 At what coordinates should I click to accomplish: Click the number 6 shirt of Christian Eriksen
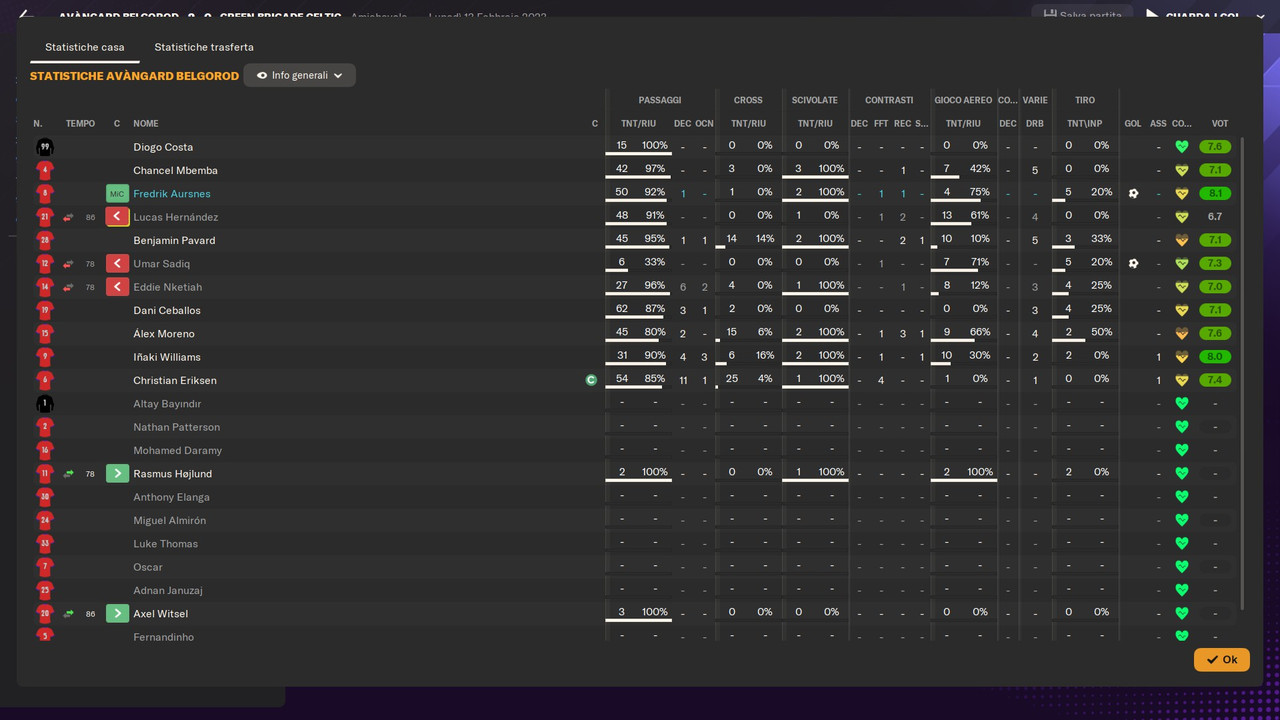point(44,381)
